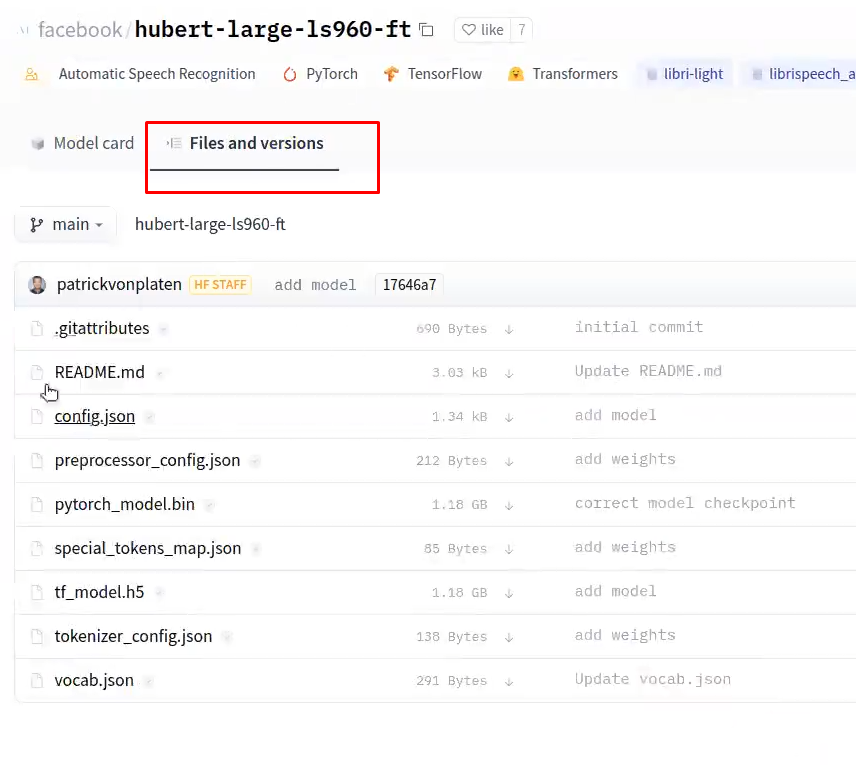Expand the main branch dropdown

pyautogui.click(x=66, y=224)
